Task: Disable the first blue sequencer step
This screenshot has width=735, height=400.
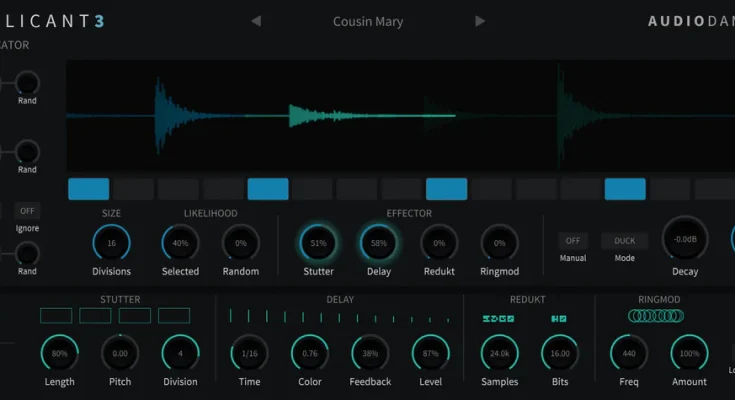Action: 89,189
